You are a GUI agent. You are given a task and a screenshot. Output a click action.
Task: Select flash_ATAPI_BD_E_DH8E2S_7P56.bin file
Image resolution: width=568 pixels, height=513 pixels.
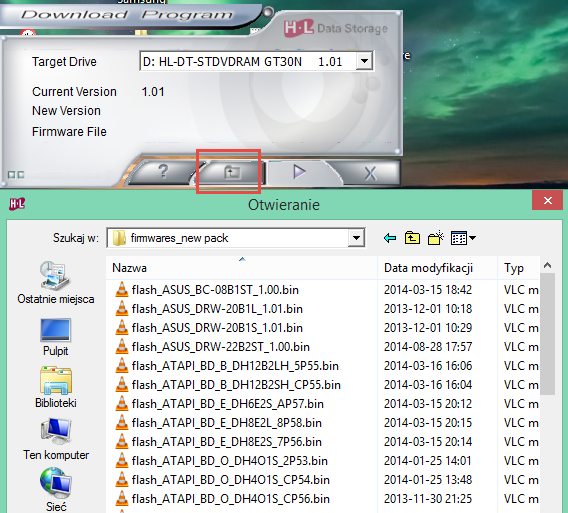pyautogui.click(x=227, y=442)
